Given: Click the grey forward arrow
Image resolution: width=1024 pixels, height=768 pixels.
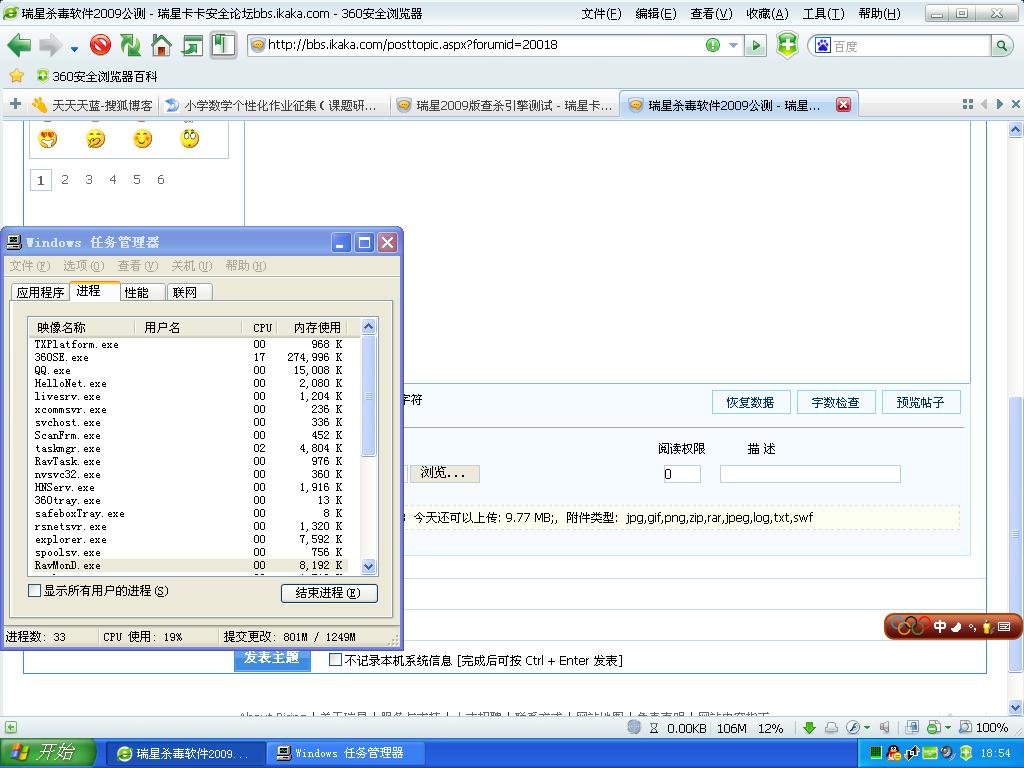Looking at the screenshot, I should [x=50, y=46].
